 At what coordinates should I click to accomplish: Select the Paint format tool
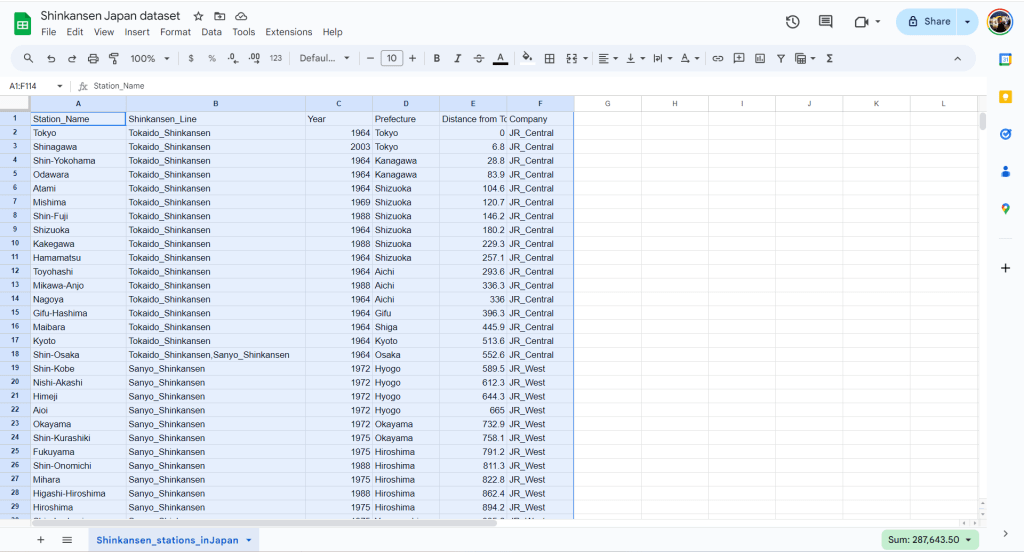pyautogui.click(x=113, y=58)
